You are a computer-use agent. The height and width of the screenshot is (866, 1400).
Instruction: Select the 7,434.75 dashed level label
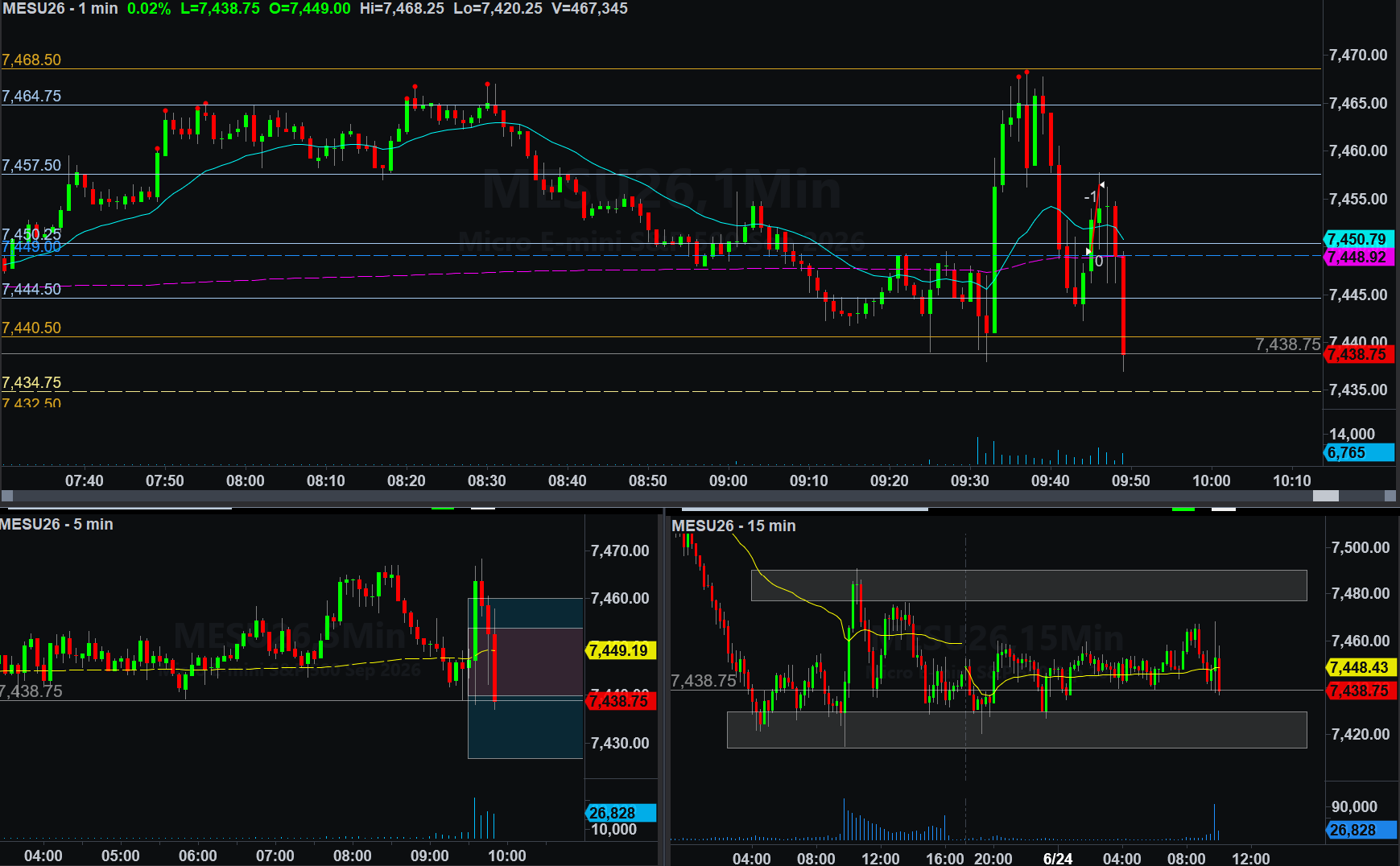pyautogui.click(x=31, y=383)
